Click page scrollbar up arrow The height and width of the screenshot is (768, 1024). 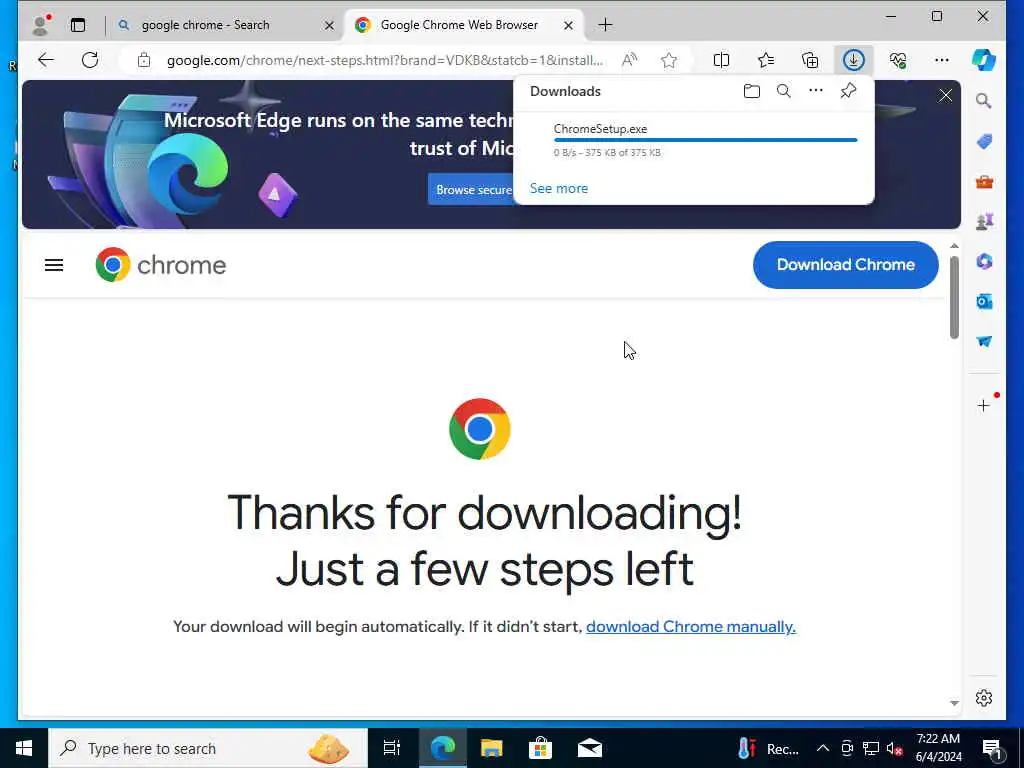(x=954, y=246)
